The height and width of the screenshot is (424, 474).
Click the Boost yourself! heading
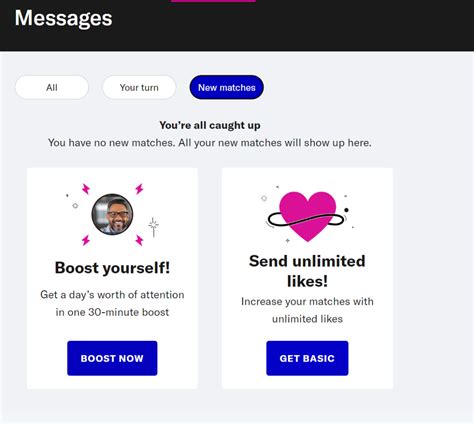(x=112, y=267)
